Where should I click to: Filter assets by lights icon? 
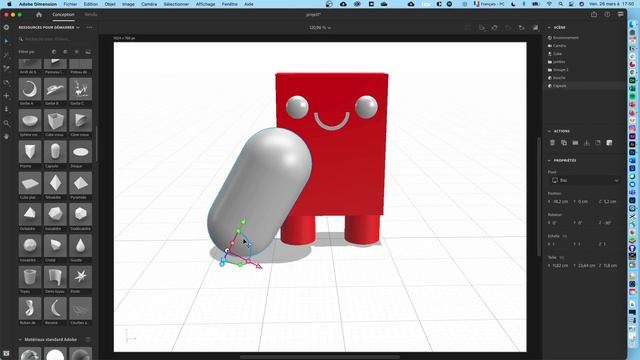coord(76,52)
